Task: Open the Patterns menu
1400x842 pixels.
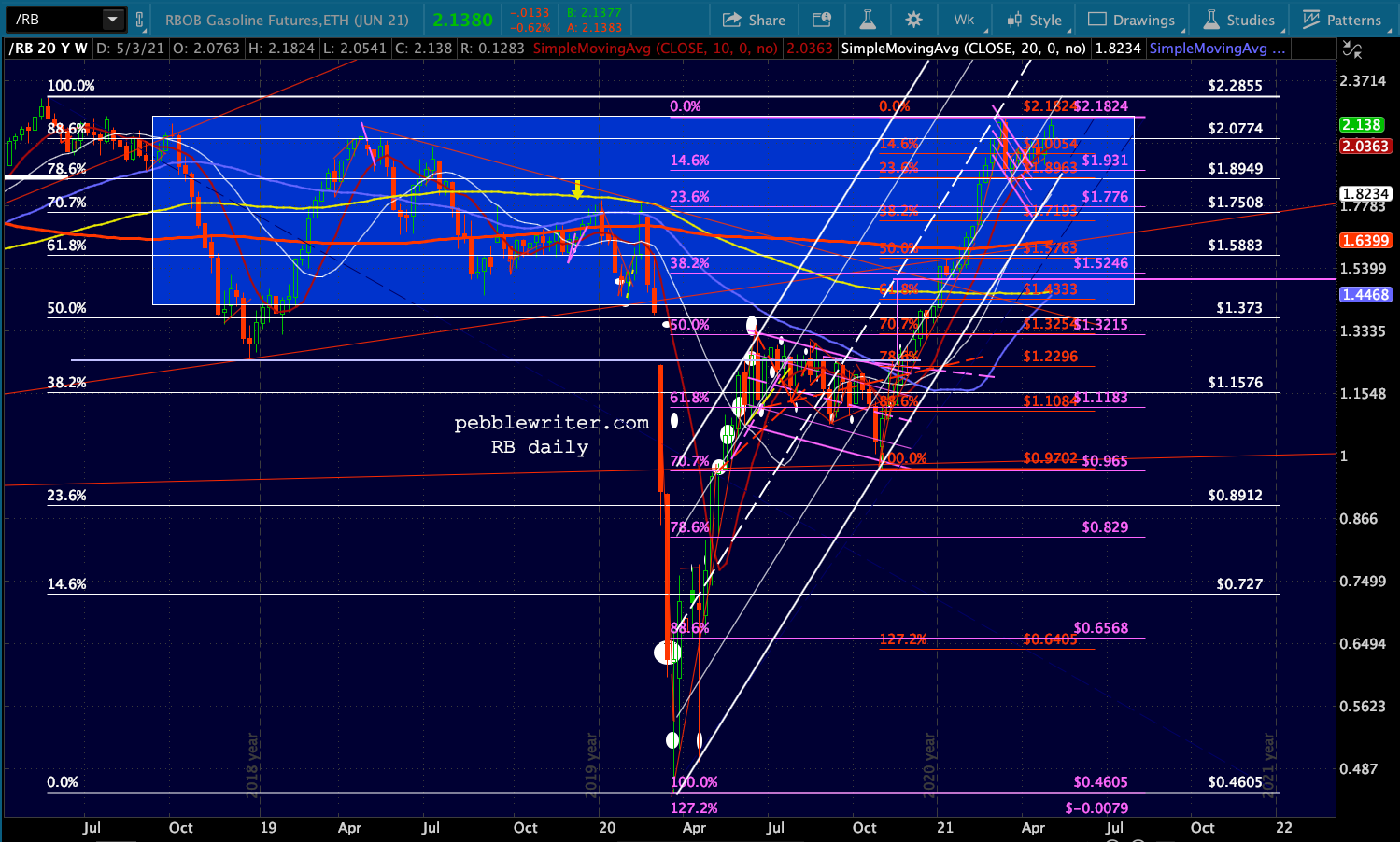Action: [x=1342, y=20]
